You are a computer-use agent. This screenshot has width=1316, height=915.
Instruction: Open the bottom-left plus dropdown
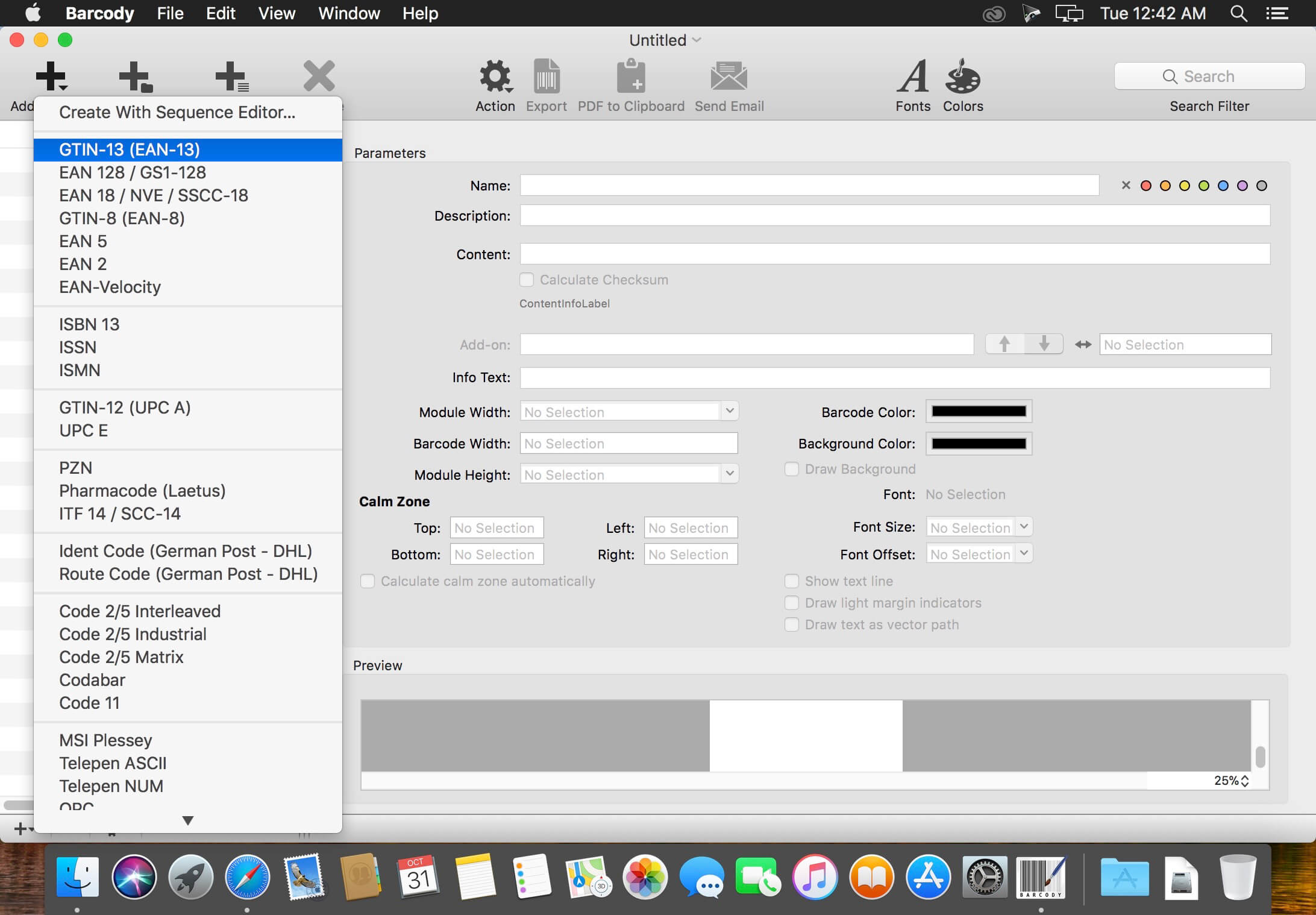[23, 829]
